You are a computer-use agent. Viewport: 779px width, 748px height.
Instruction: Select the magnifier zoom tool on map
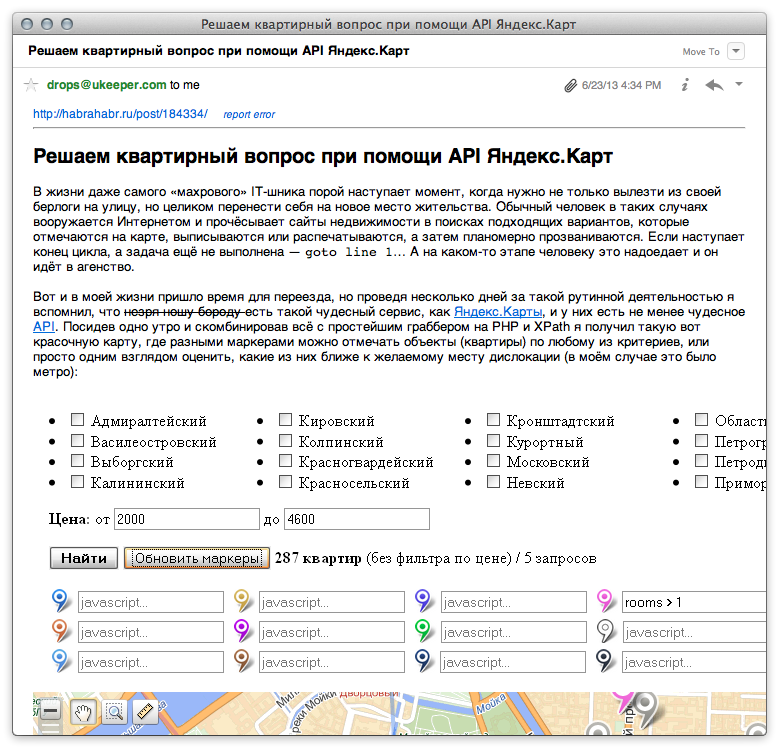(x=115, y=712)
